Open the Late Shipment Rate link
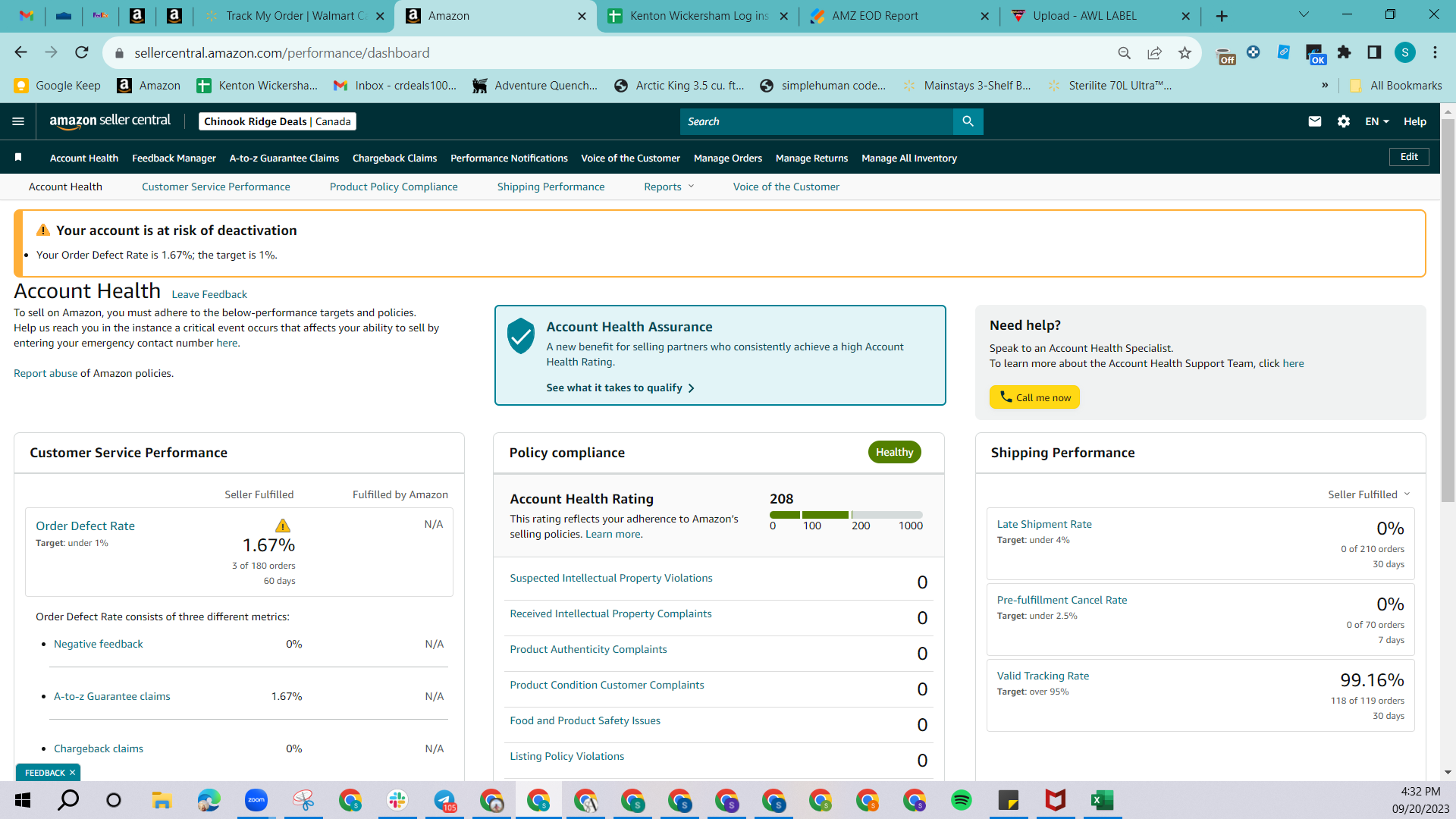The width and height of the screenshot is (1456, 819). coord(1044,524)
